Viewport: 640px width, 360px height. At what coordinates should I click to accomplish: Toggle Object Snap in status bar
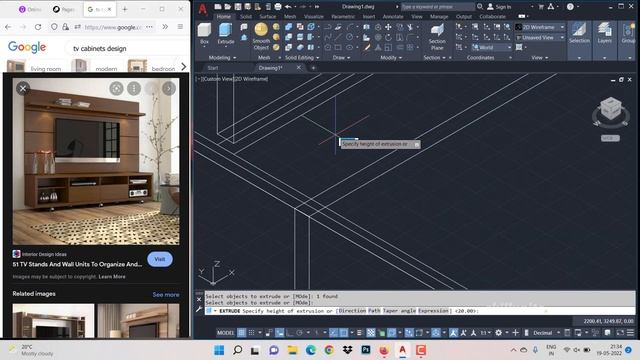click(x=344, y=333)
